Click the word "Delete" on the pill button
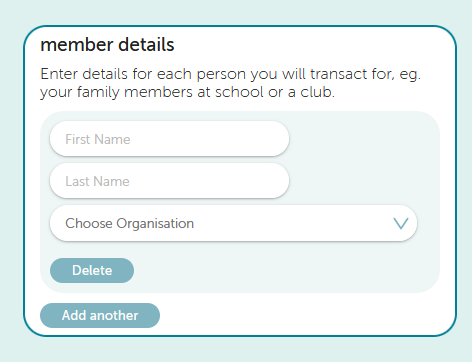The width and height of the screenshot is (472, 362). coord(92,270)
